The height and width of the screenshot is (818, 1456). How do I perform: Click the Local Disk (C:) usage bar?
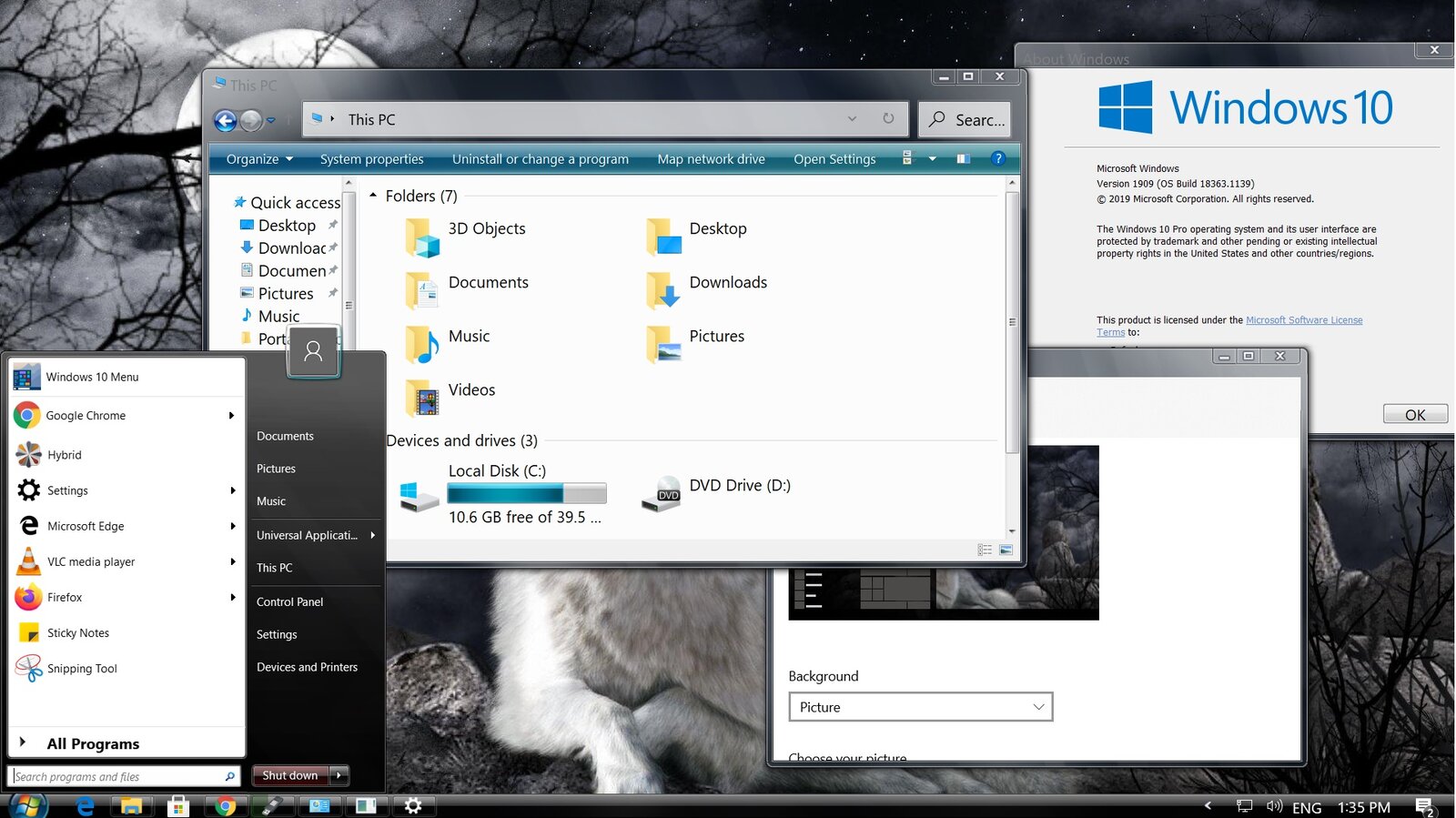click(526, 494)
